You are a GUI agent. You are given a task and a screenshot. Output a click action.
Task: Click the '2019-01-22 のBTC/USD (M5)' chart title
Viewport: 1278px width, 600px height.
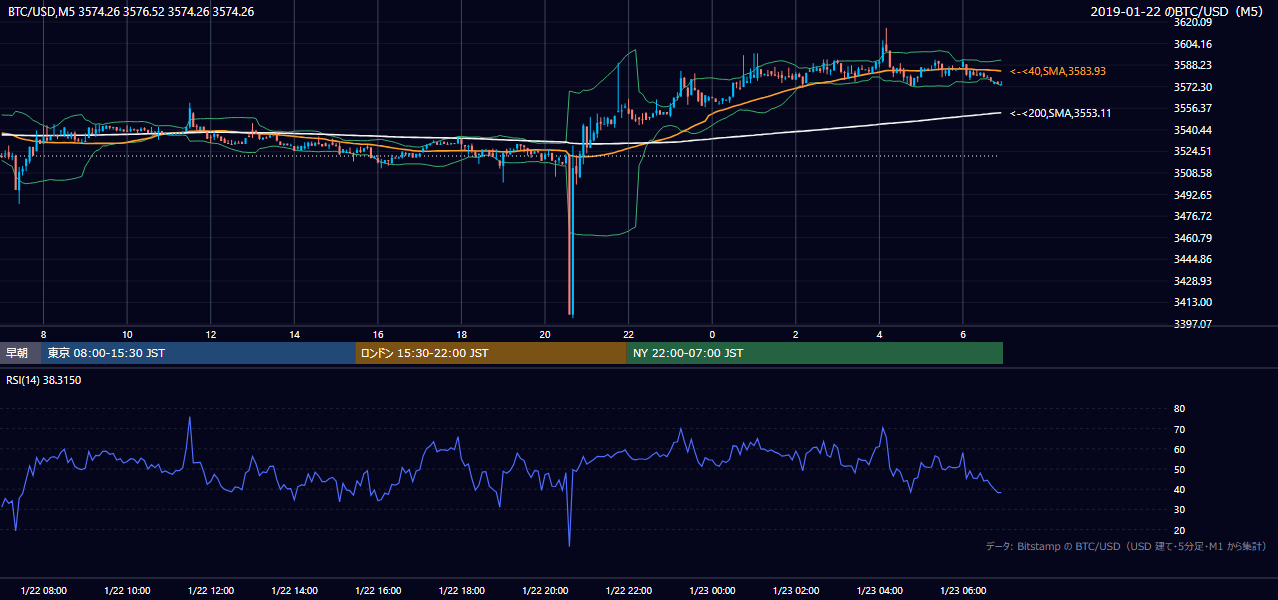(x=1179, y=12)
